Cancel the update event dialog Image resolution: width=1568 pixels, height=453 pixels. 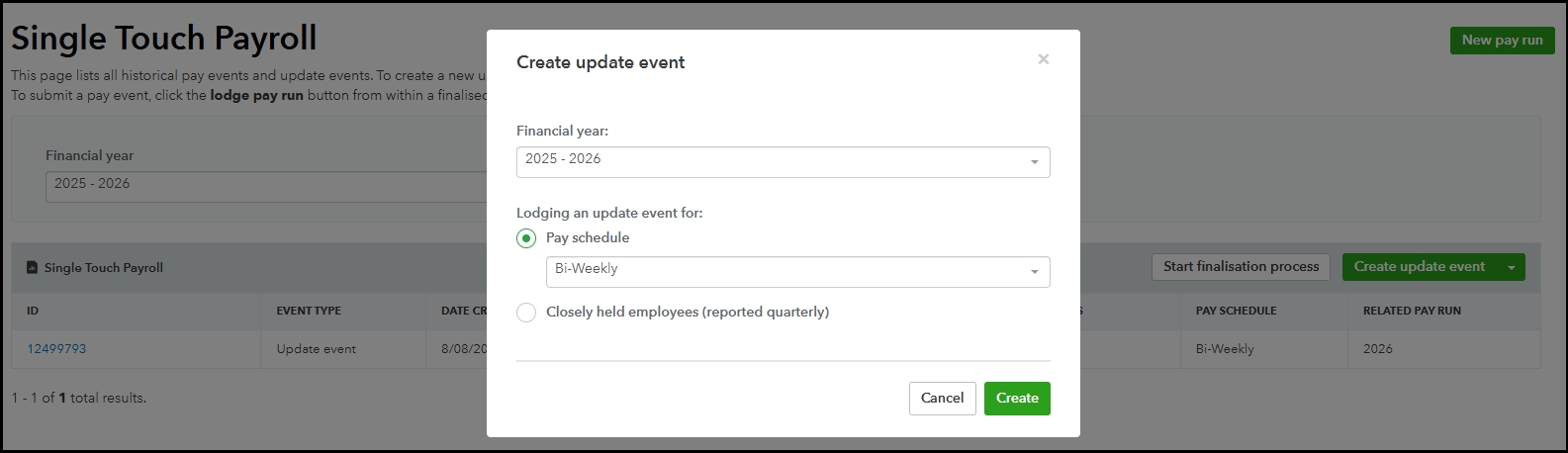pyautogui.click(x=942, y=399)
